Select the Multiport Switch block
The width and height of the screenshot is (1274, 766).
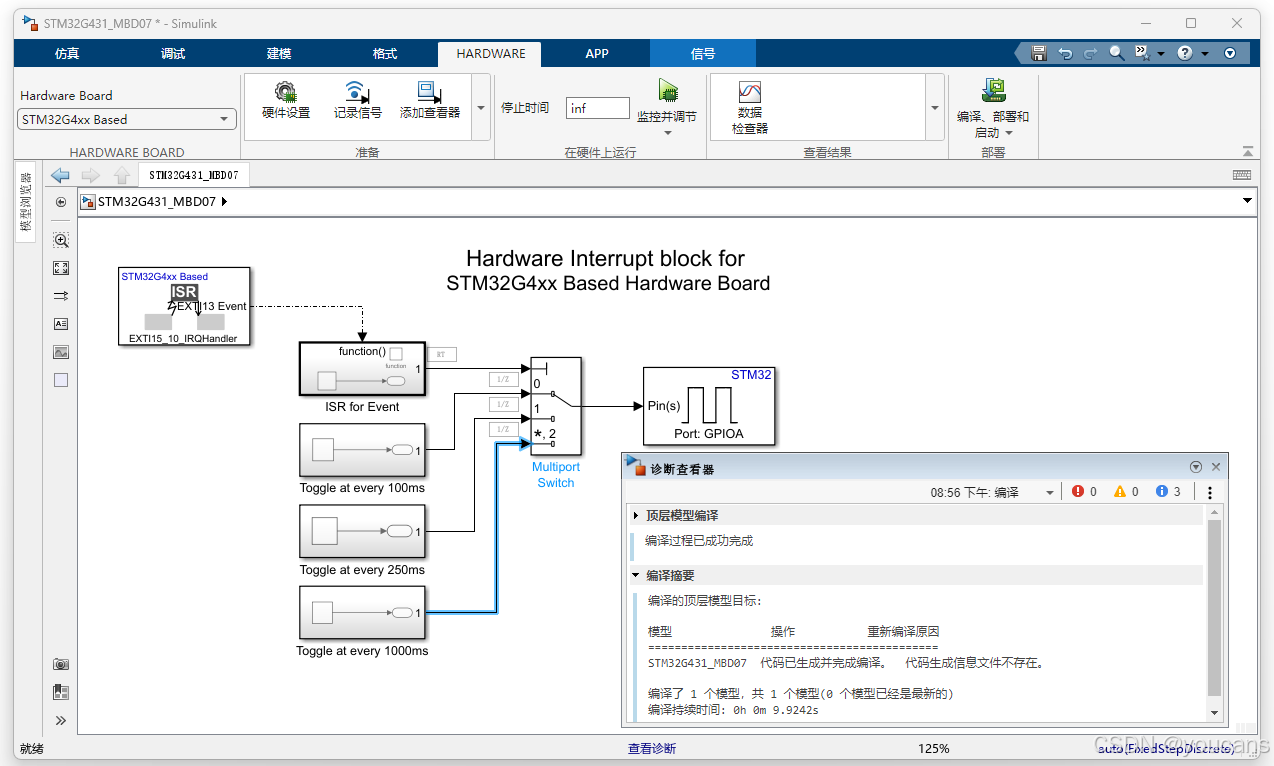click(x=556, y=406)
